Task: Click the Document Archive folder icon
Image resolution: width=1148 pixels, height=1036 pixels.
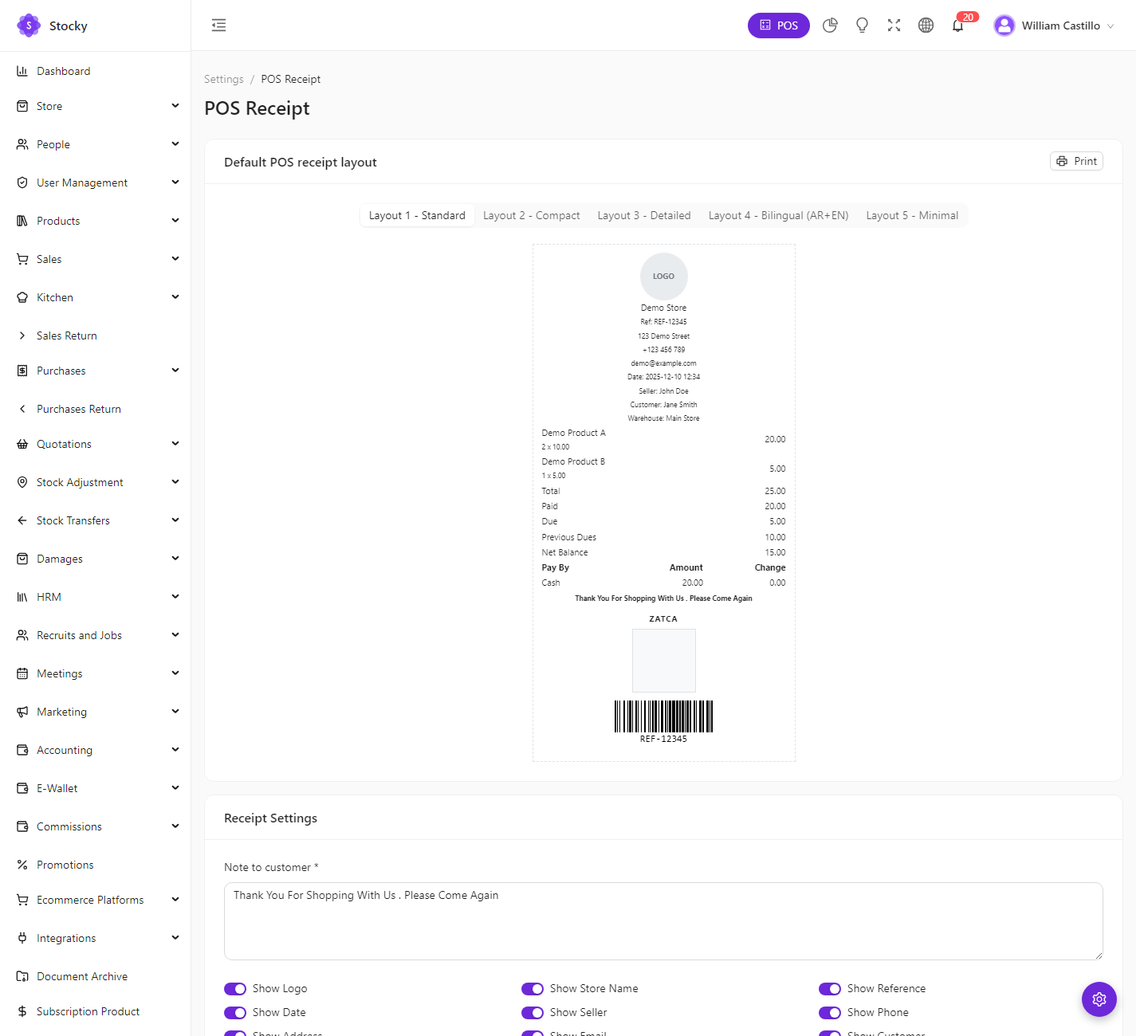Action: coord(22,976)
